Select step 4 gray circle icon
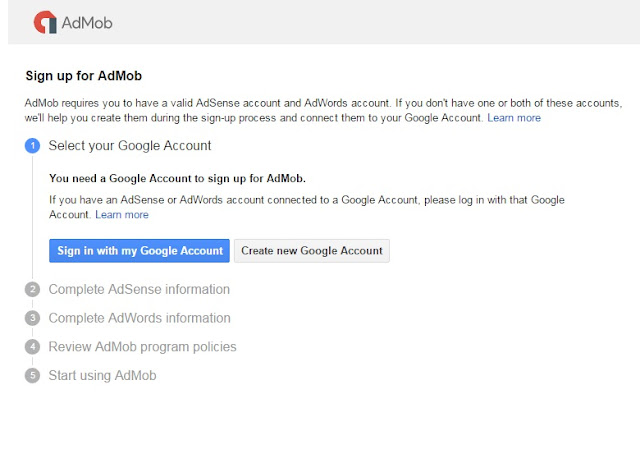This screenshot has width=640, height=472. pos(33,347)
